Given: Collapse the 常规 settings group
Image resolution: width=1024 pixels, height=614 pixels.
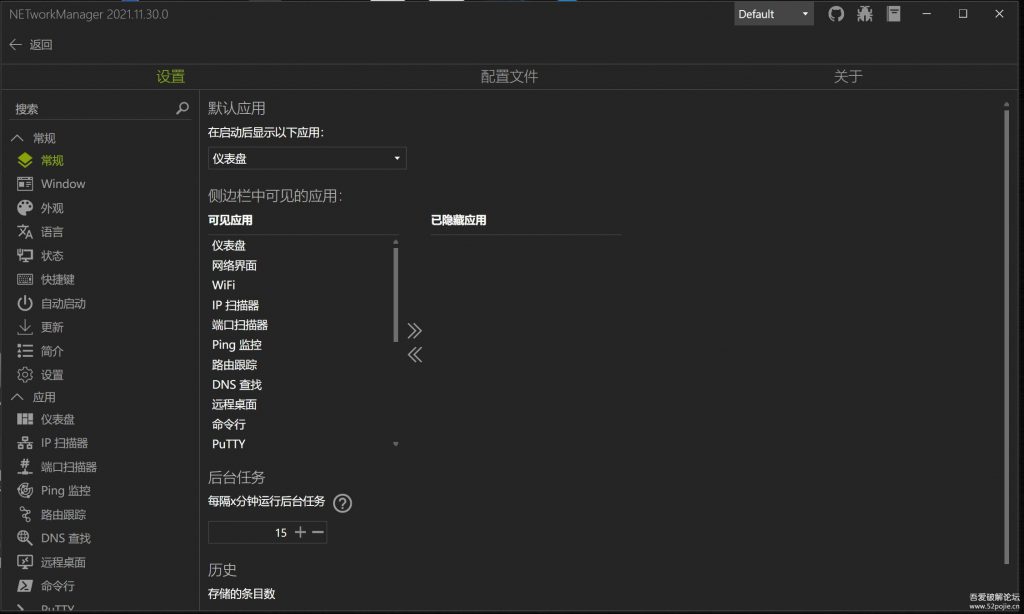Looking at the screenshot, I should (x=18, y=138).
